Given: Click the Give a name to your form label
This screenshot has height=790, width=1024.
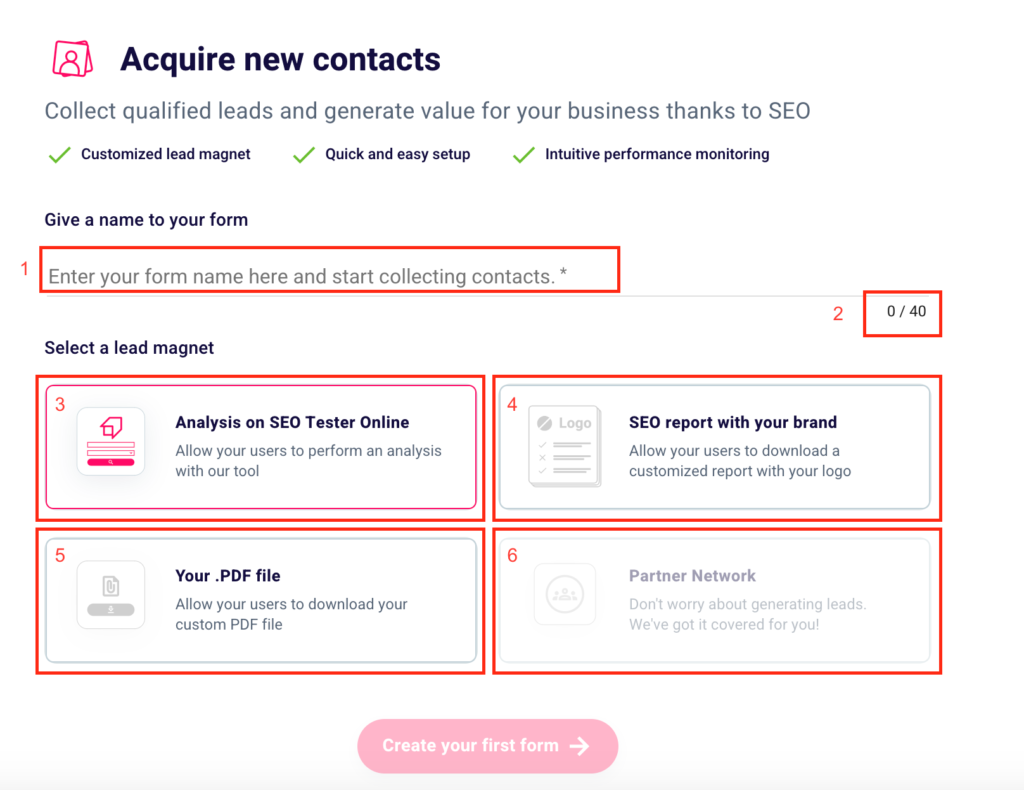Looking at the screenshot, I should pyautogui.click(x=146, y=220).
